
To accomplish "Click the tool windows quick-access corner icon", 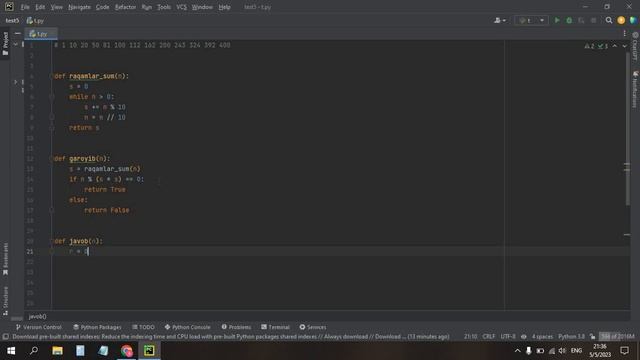I will [x=5, y=337].
